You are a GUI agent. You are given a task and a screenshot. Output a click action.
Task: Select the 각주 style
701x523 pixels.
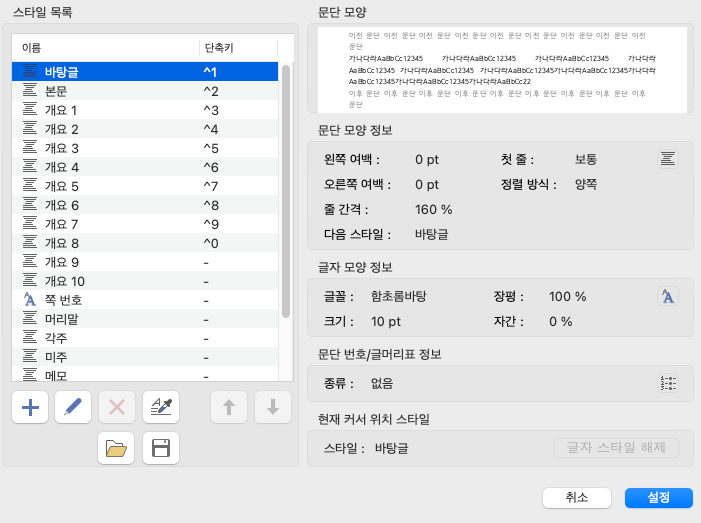(145, 338)
